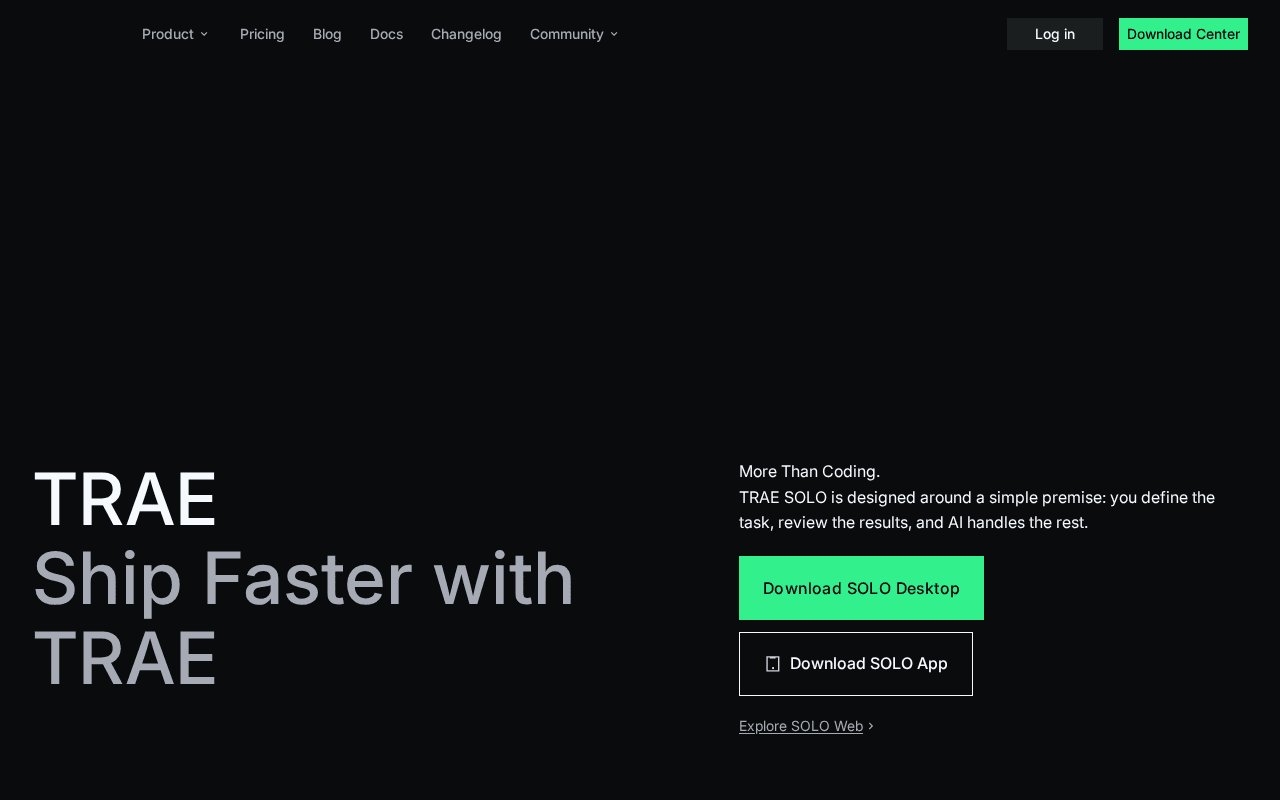Viewport: 1280px width, 800px height.
Task: Expand the Product dropdown menu
Action: click(175, 34)
